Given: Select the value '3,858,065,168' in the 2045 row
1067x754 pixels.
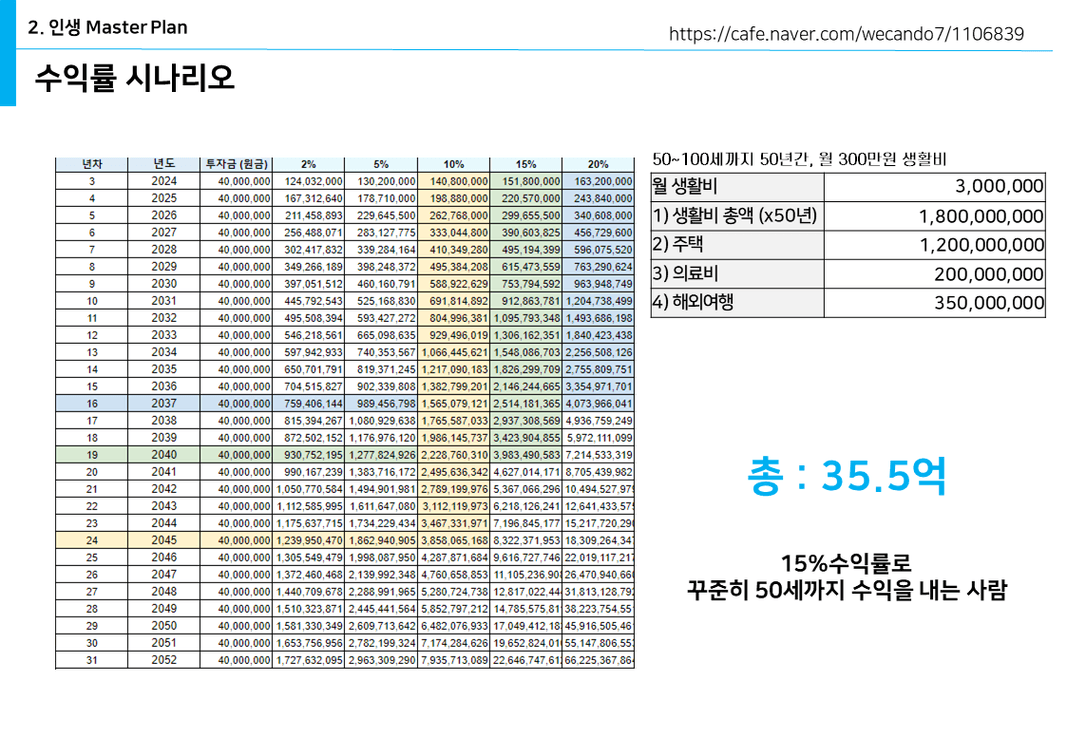Looking at the screenshot, I should click(455, 540).
